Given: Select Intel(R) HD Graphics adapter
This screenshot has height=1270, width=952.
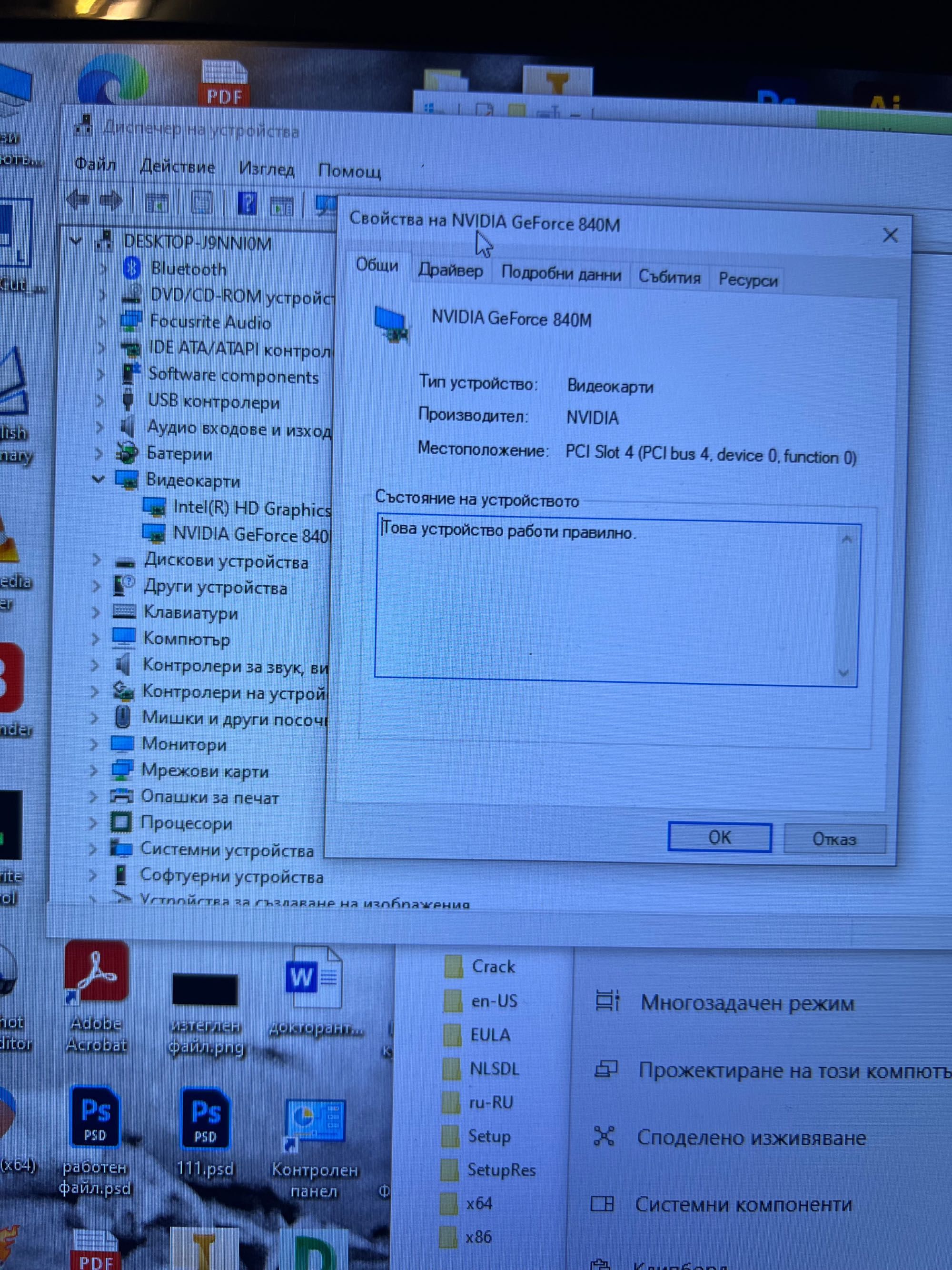Looking at the screenshot, I should 237,508.
